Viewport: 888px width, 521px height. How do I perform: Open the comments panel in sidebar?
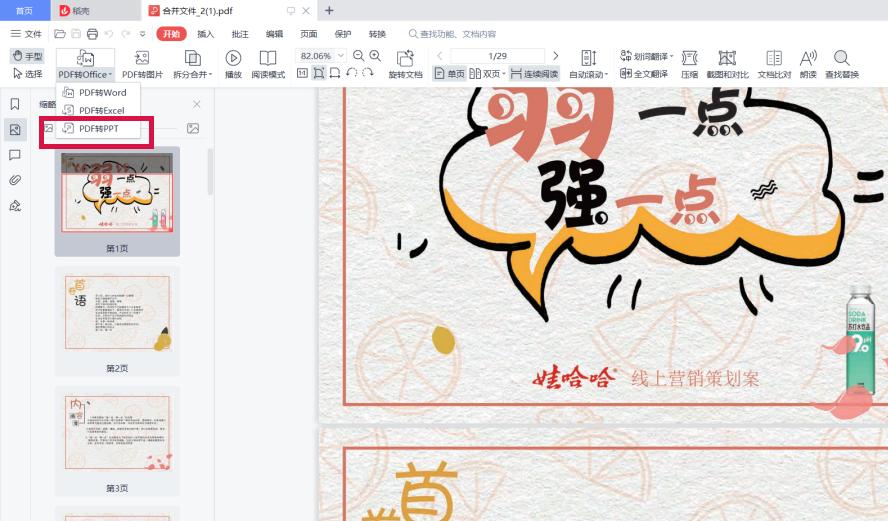(15, 155)
